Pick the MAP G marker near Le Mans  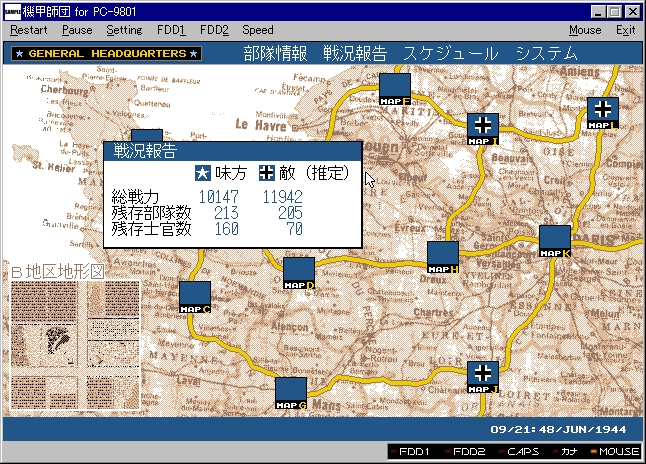[291, 392]
